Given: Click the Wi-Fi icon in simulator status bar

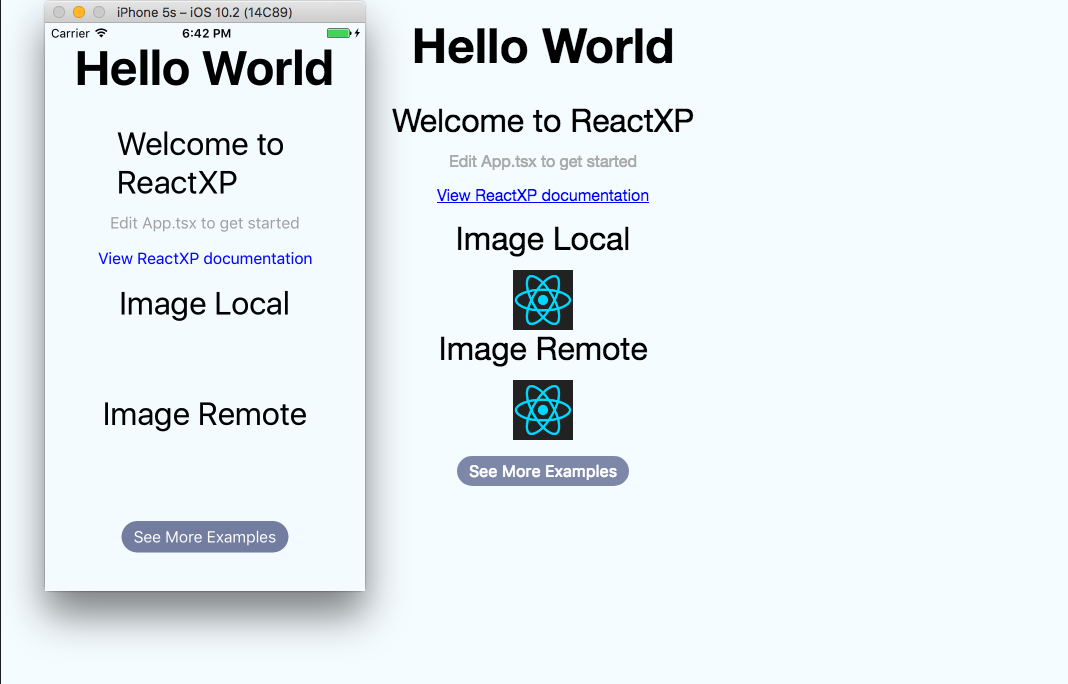Looking at the screenshot, I should tap(101, 33).
